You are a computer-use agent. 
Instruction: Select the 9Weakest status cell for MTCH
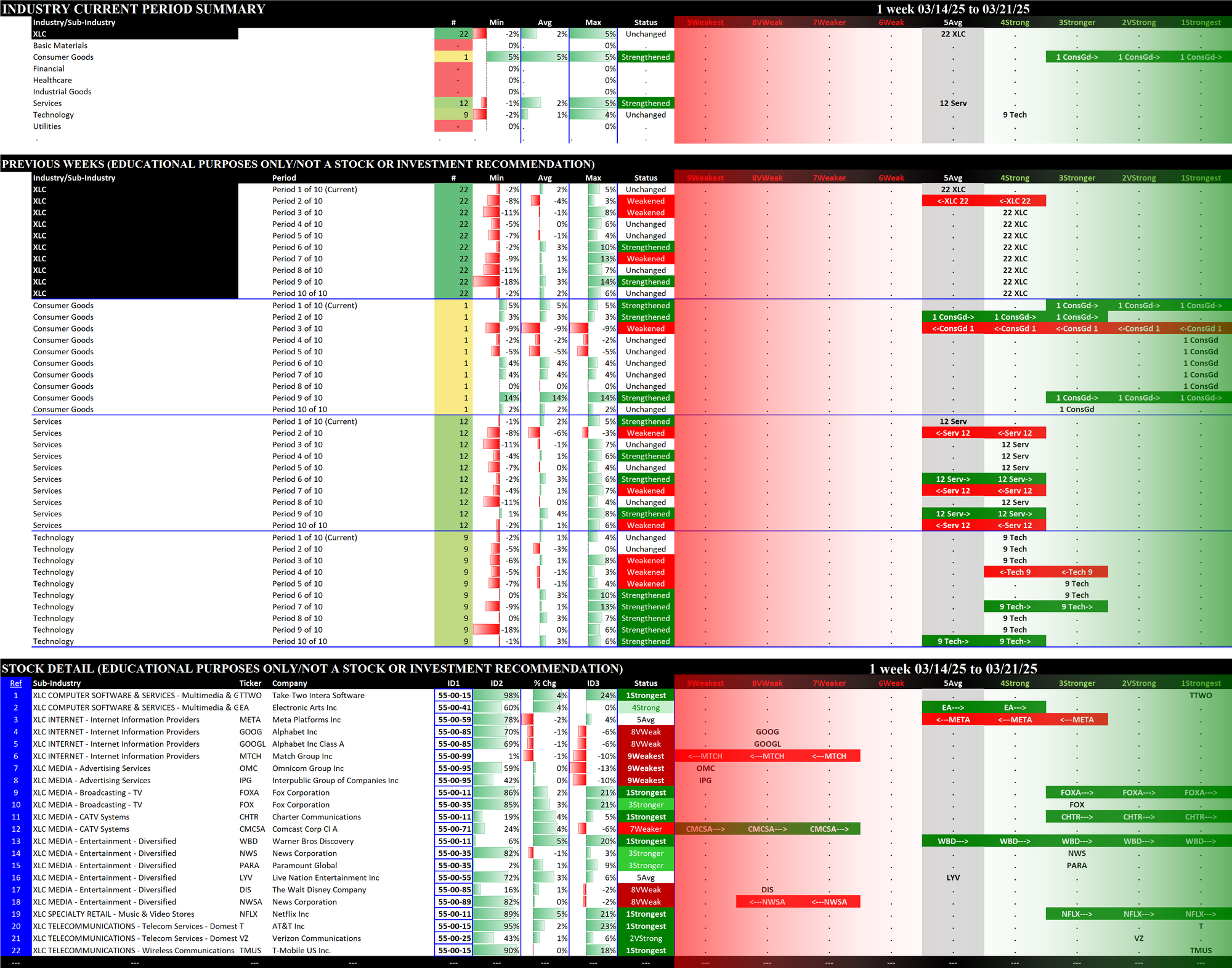[645, 756]
